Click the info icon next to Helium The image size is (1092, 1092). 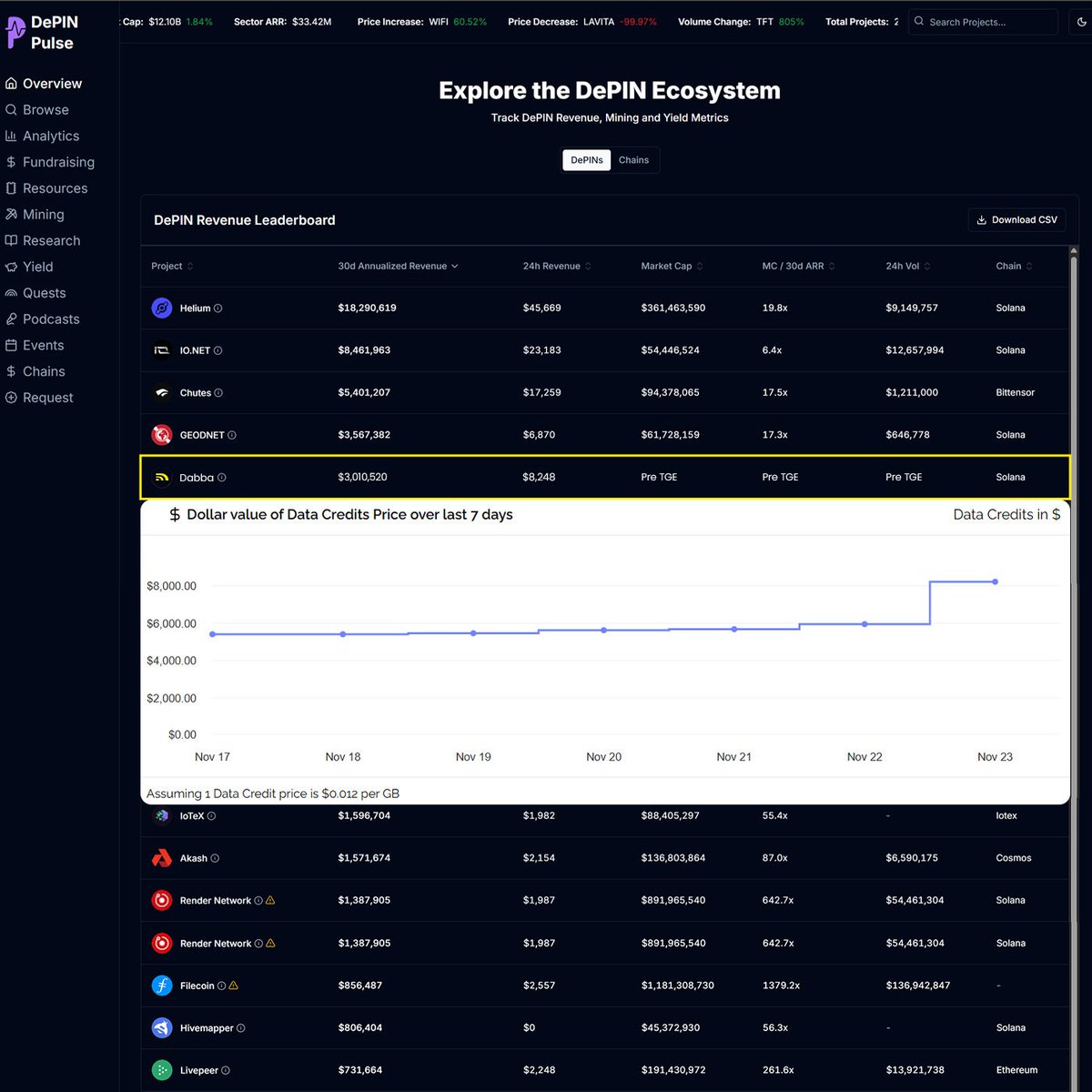217,308
